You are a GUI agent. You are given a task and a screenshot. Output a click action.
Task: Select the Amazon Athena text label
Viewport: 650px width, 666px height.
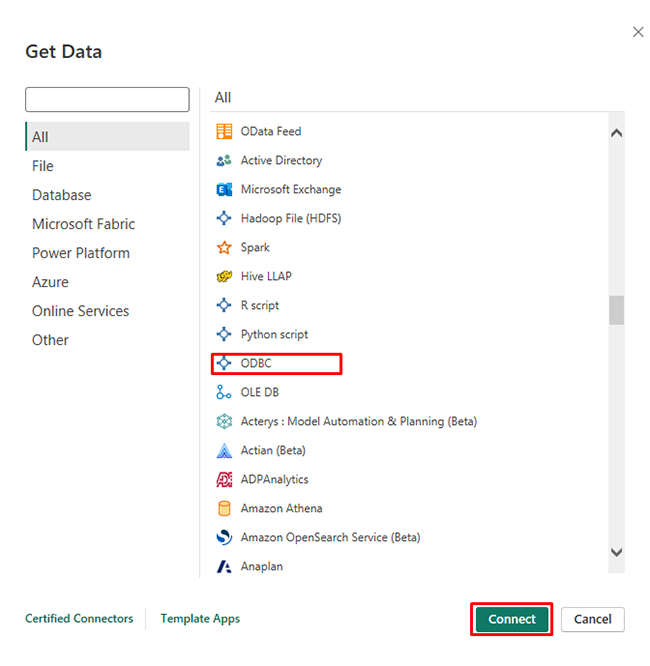coord(281,508)
